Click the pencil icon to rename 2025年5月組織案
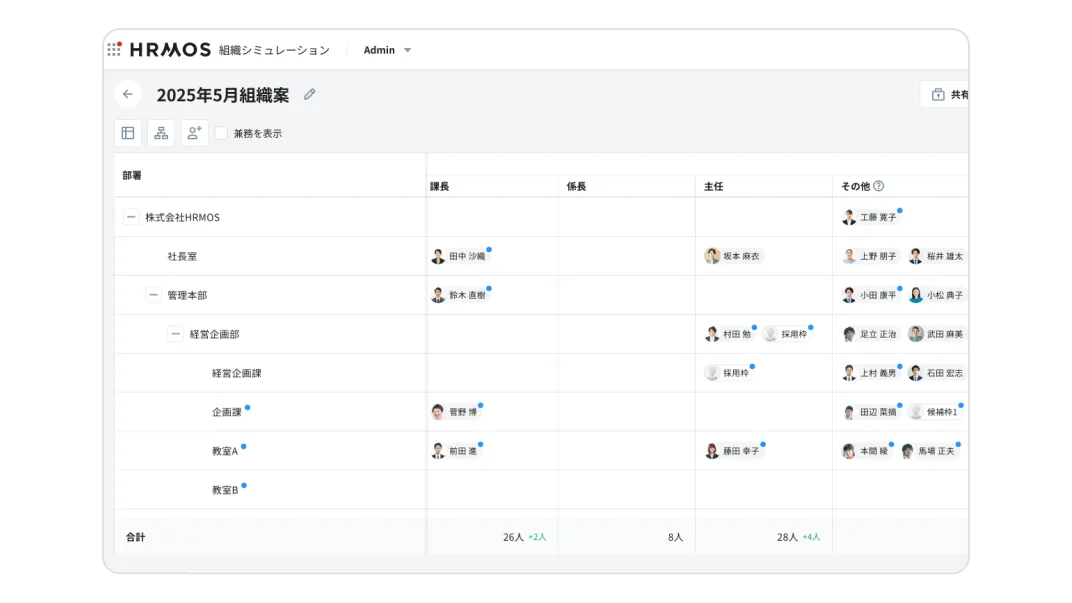 click(309, 93)
